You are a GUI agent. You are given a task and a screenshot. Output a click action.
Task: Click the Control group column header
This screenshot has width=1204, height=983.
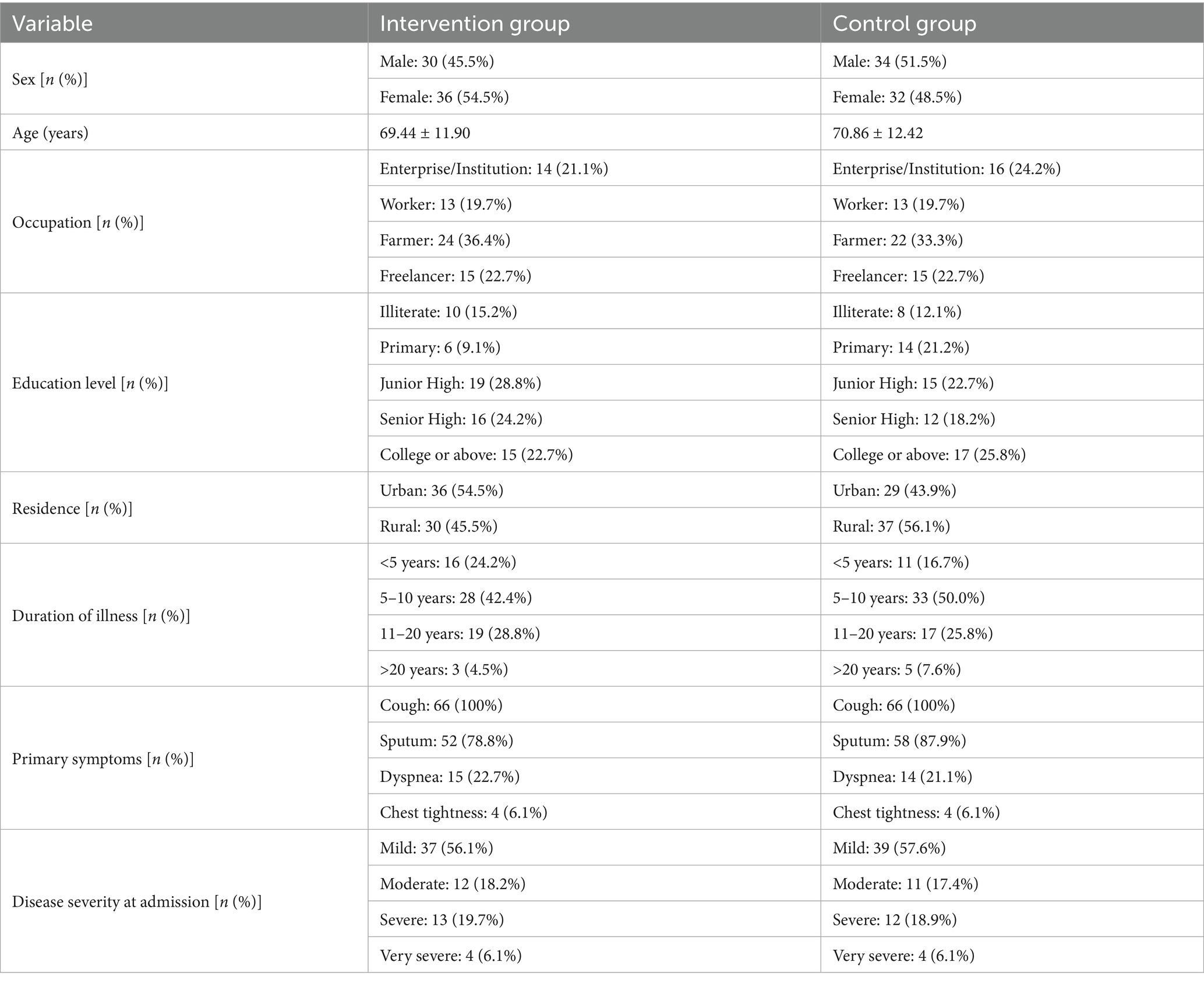pos(904,23)
